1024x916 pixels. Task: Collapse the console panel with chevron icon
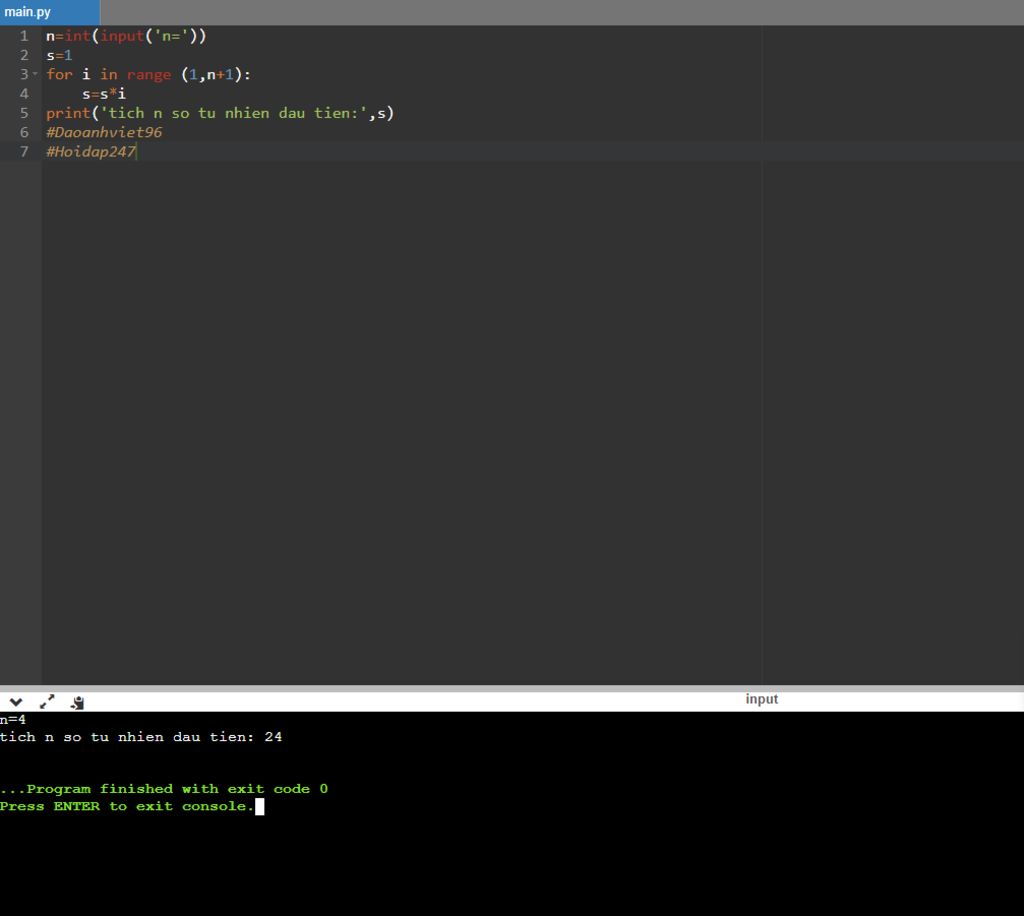click(16, 703)
